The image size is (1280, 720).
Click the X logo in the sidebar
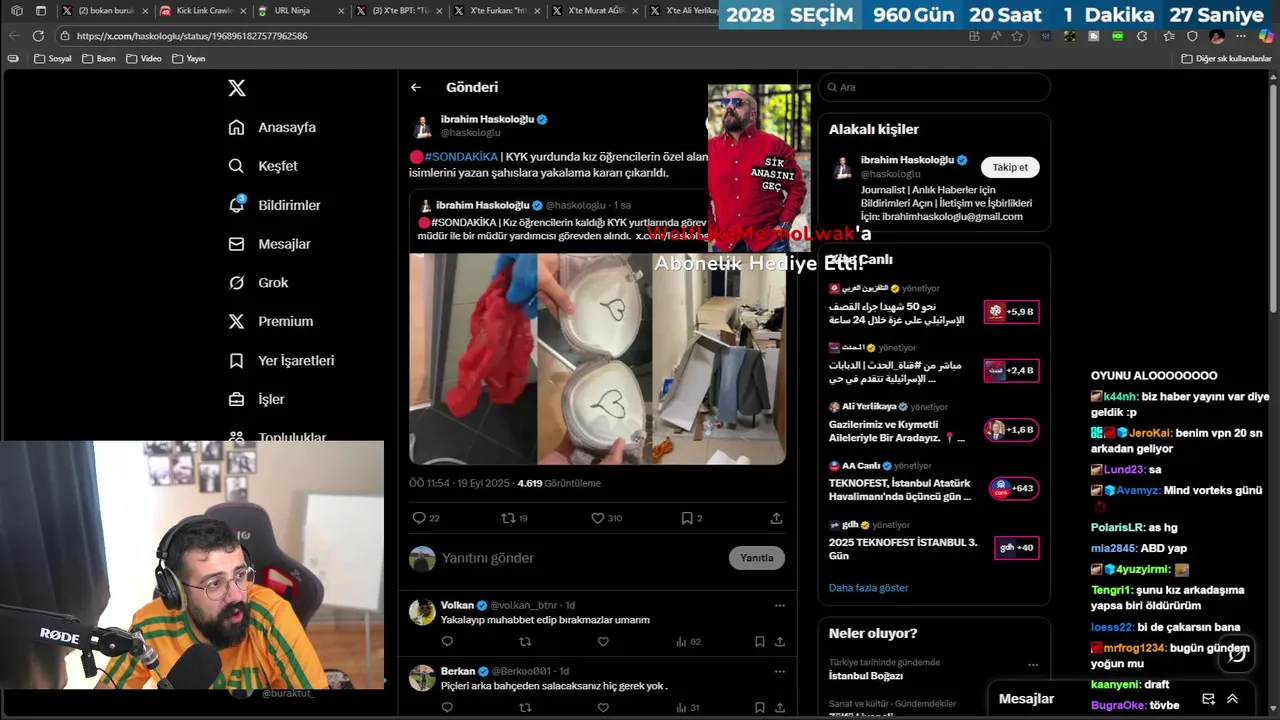click(x=237, y=88)
